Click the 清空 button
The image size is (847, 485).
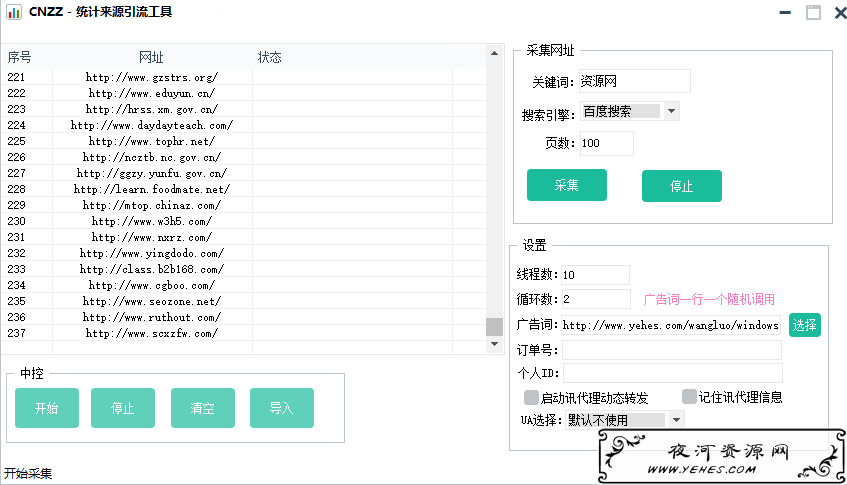click(203, 408)
